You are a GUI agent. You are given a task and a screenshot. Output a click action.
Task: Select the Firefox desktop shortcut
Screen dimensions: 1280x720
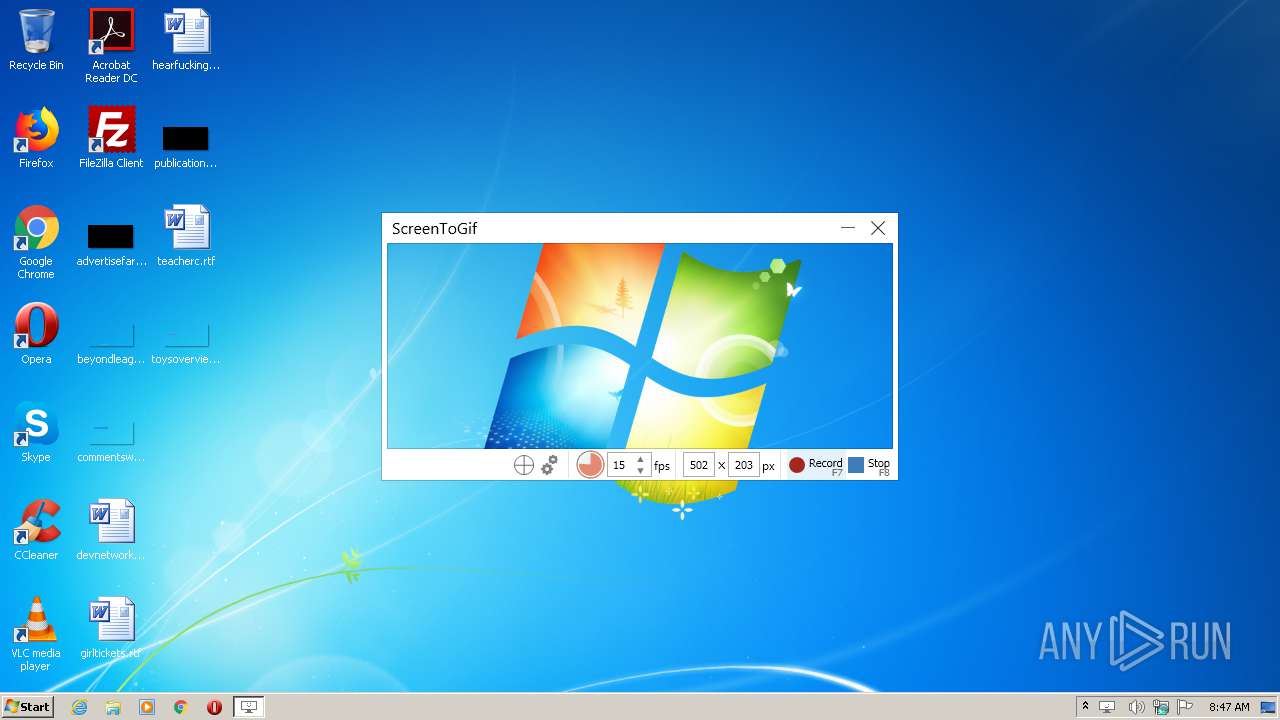(36, 138)
